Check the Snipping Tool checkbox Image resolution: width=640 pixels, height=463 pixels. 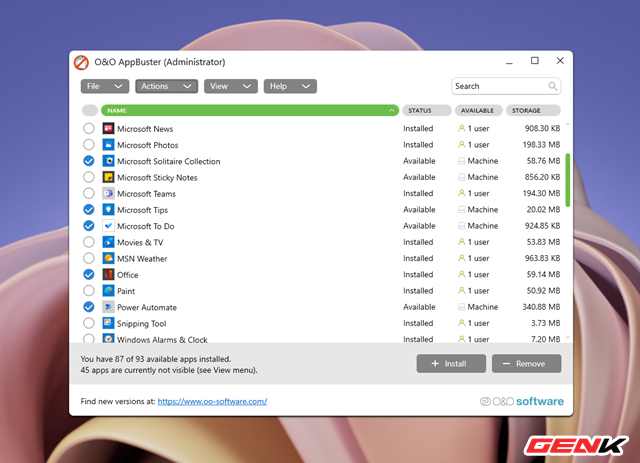pos(89,323)
